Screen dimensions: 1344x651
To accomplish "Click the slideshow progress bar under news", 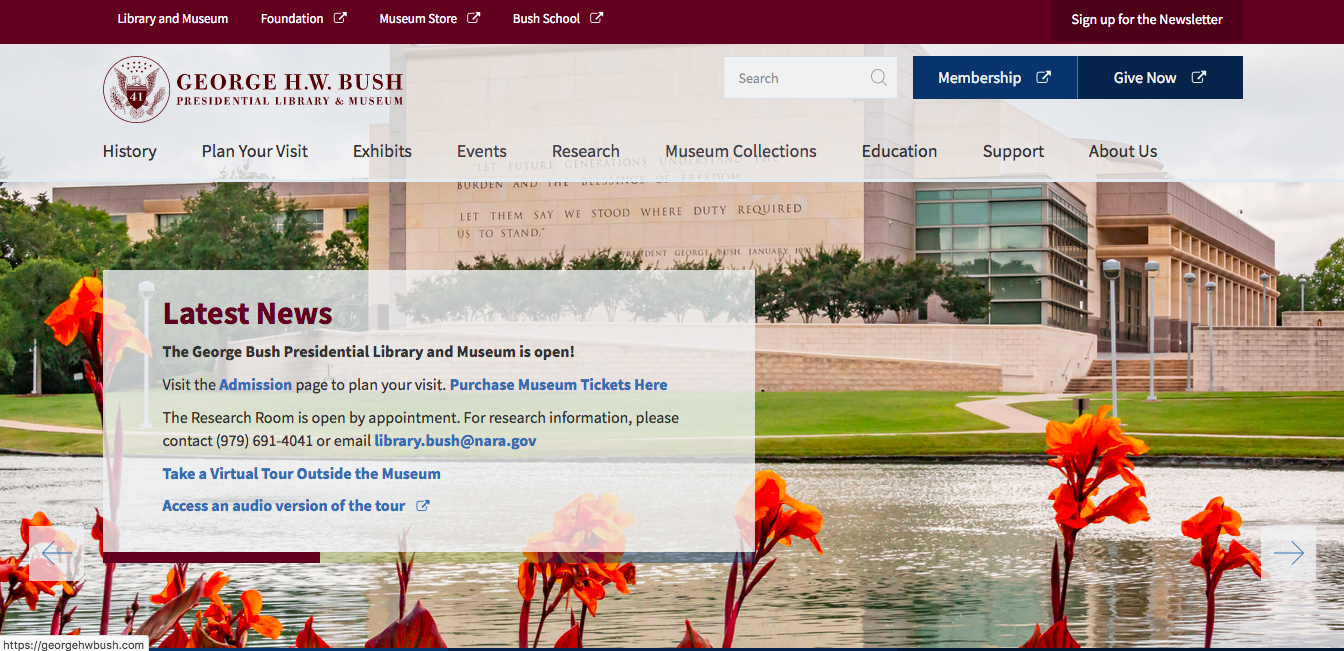I will coord(211,557).
